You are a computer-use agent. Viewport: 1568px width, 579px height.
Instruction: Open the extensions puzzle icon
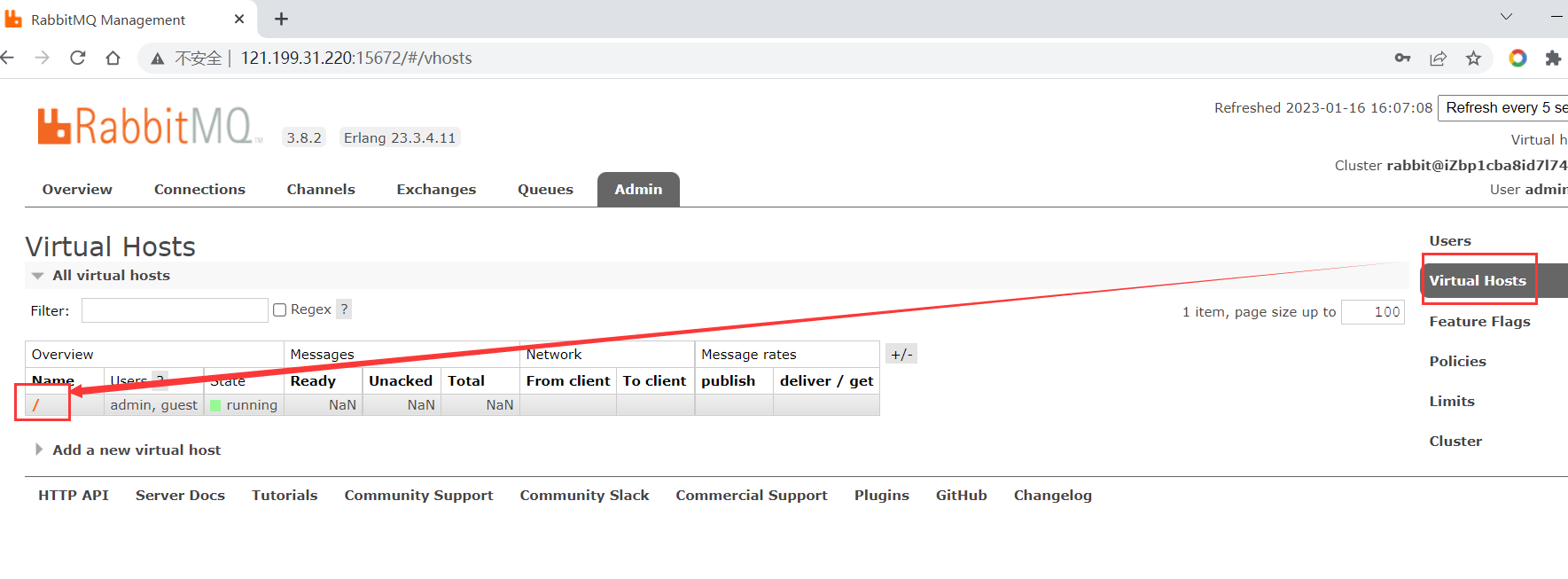[x=1553, y=58]
